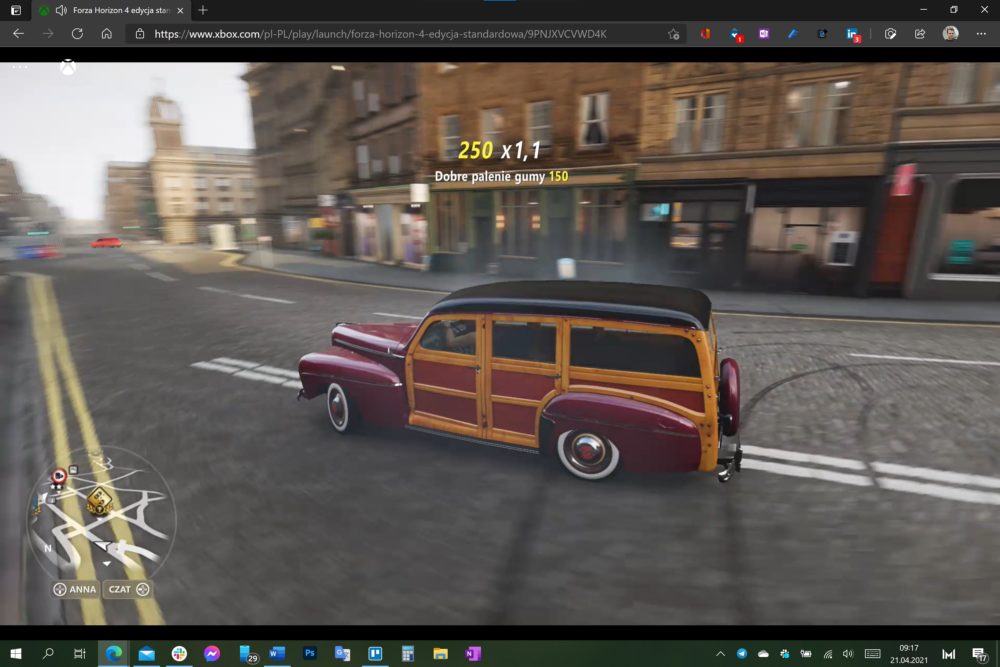Screen dimensions: 1000x667
Task: Open the tab actions menu icon
Action: click(x=16, y=10)
